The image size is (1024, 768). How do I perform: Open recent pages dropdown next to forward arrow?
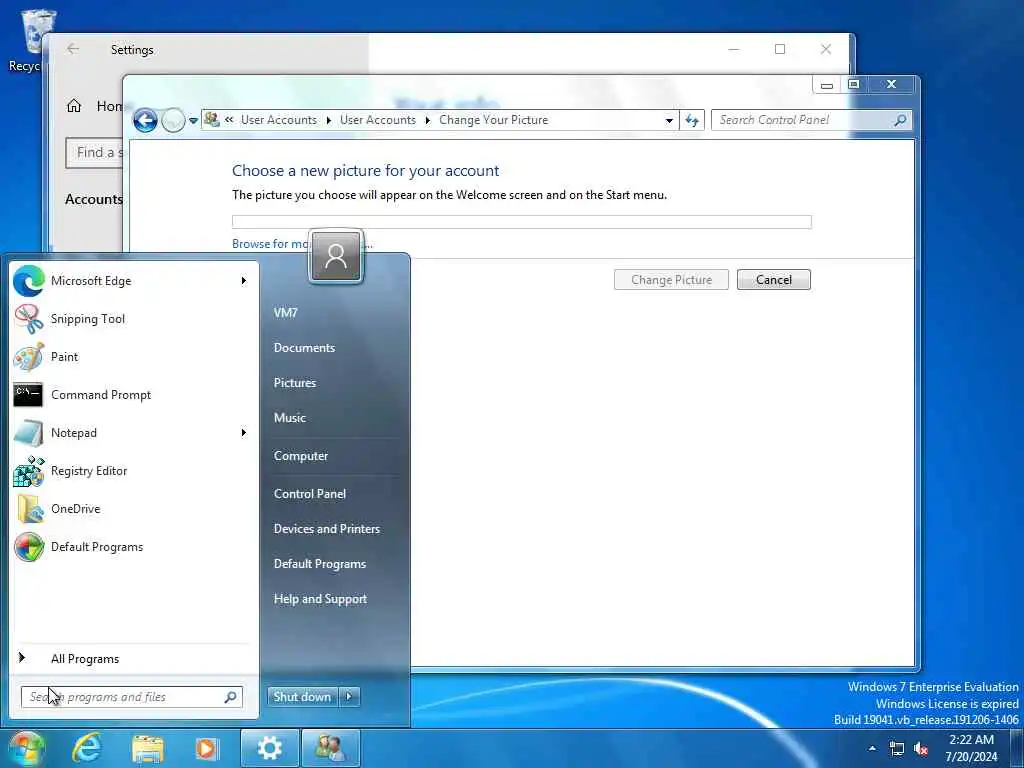(x=193, y=121)
